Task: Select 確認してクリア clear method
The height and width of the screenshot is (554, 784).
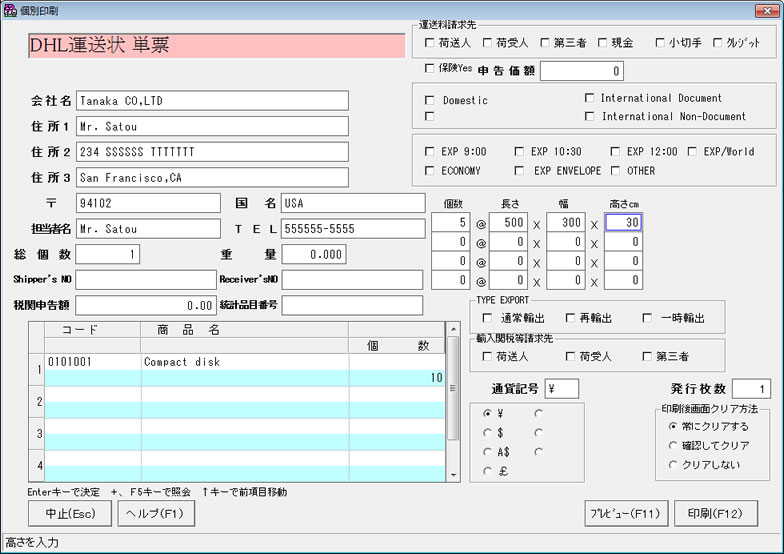Action: click(x=672, y=445)
